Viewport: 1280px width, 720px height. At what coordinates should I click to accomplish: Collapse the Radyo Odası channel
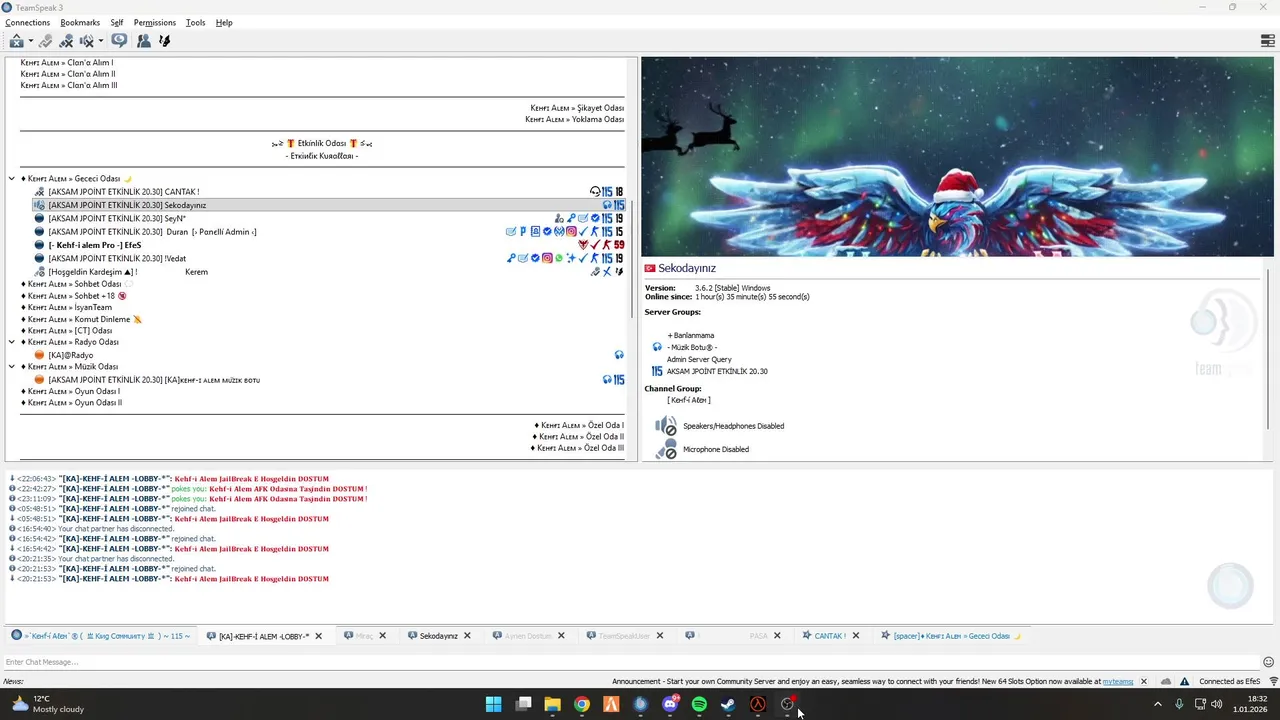(12, 342)
